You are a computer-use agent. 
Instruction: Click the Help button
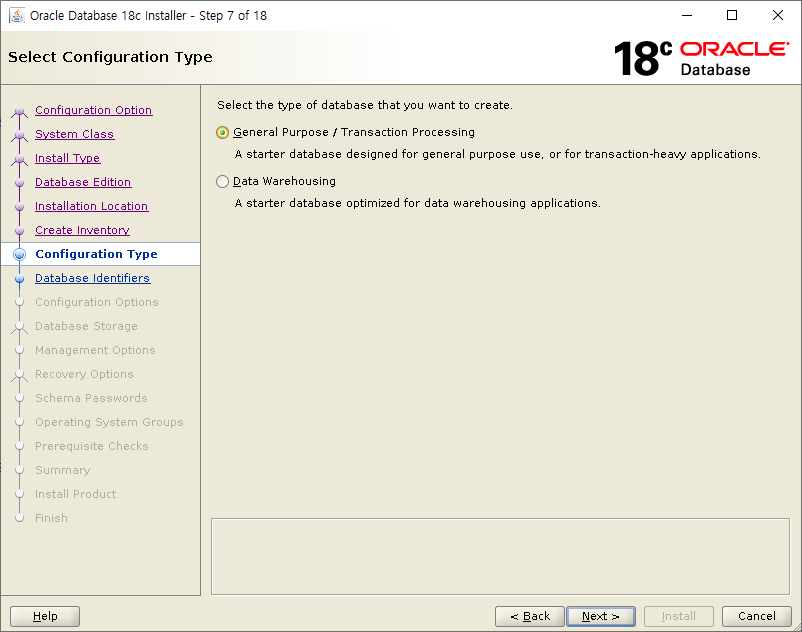tap(45, 616)
